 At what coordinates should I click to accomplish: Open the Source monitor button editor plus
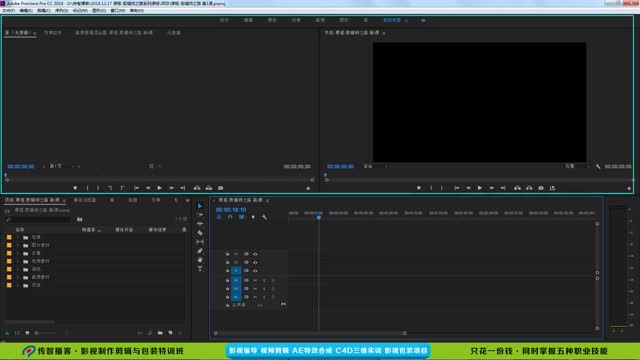pyautogui.click(x=308, y=188)
